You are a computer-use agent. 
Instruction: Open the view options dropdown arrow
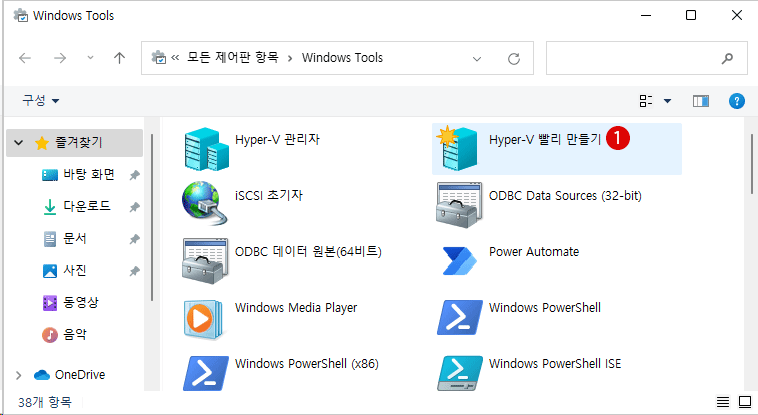(x=668, y=101)
